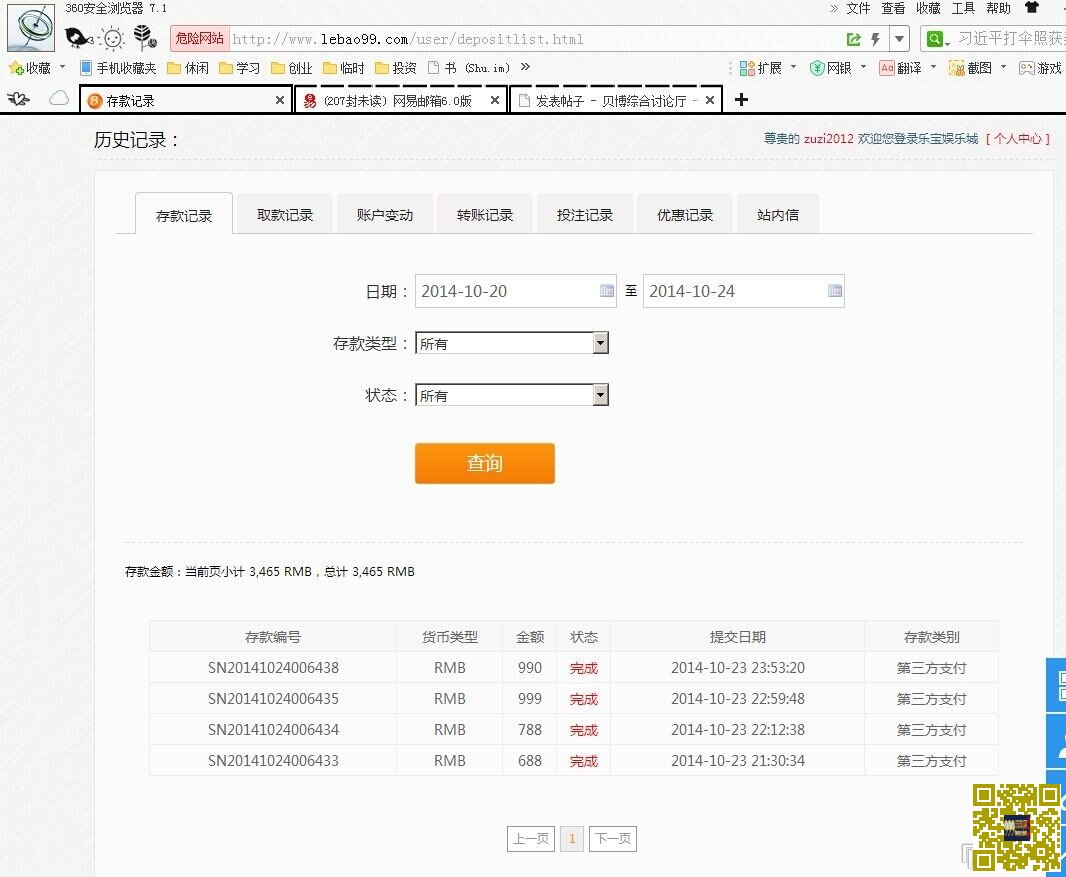Viewport: 1066px width, 877px height.
Task: Click the green share icon in address bar
Action: point(853,39)
